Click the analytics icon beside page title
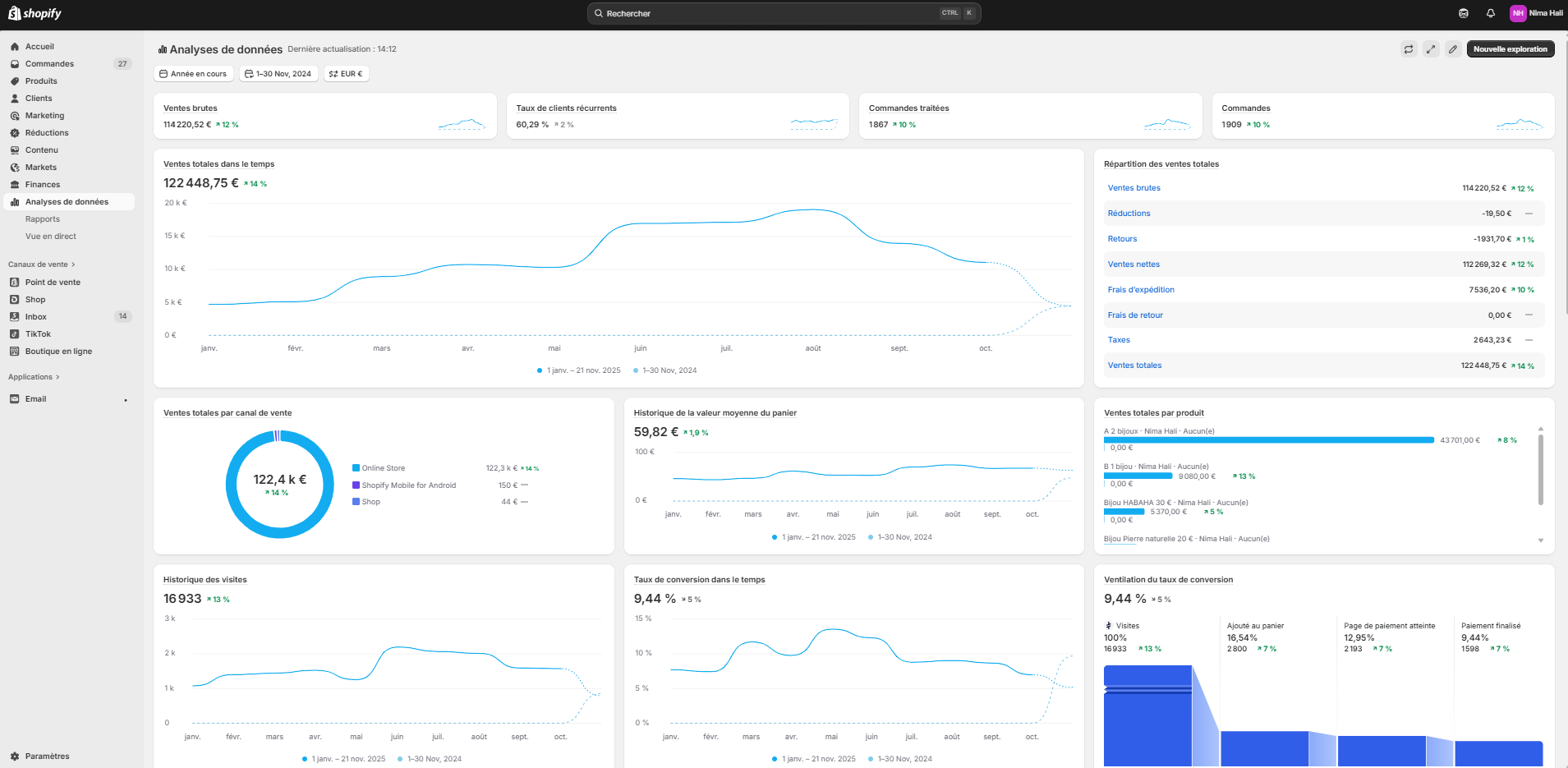The width and height of the screenshot is (1568, 768). (163, 50)
